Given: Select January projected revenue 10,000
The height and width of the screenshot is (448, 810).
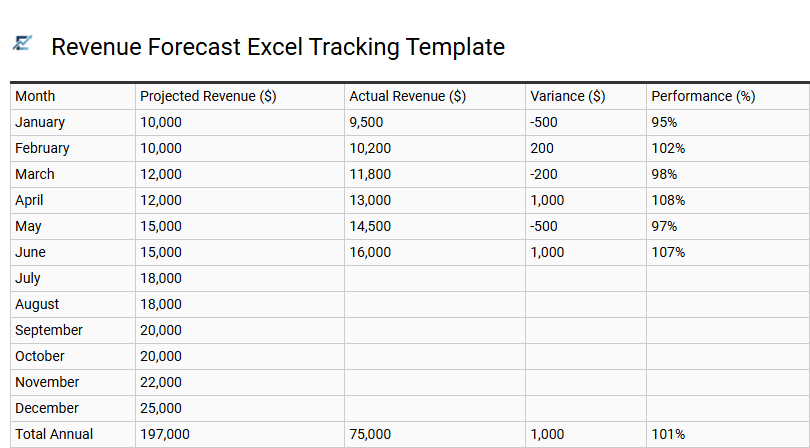Looking at the screenshot, I should click(x=161, y=122).
